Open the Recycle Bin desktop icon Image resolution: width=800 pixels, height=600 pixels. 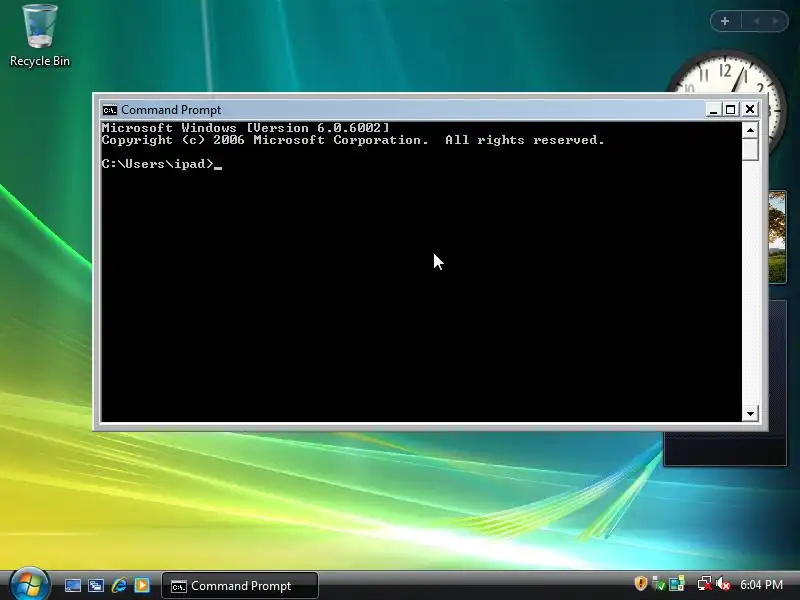point(40,35)
